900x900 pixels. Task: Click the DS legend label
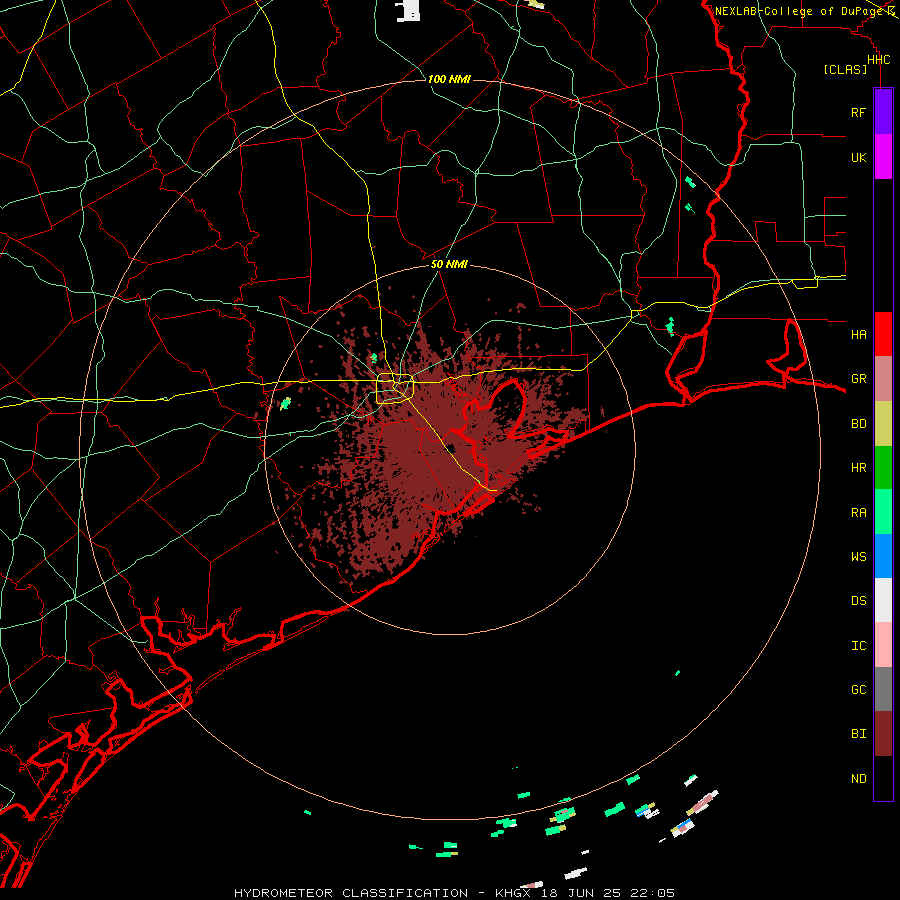coord(858,601)
